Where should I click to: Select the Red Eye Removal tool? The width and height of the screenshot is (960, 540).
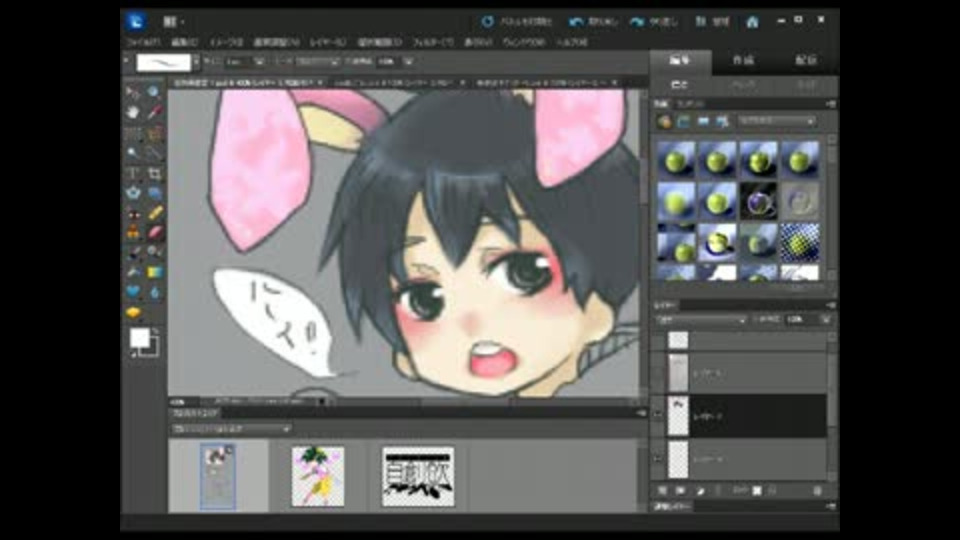click(x=133, y=213)
